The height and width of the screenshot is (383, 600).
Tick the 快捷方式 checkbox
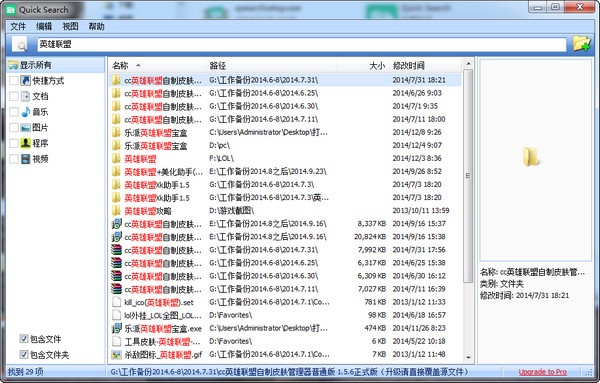point(14,80)
